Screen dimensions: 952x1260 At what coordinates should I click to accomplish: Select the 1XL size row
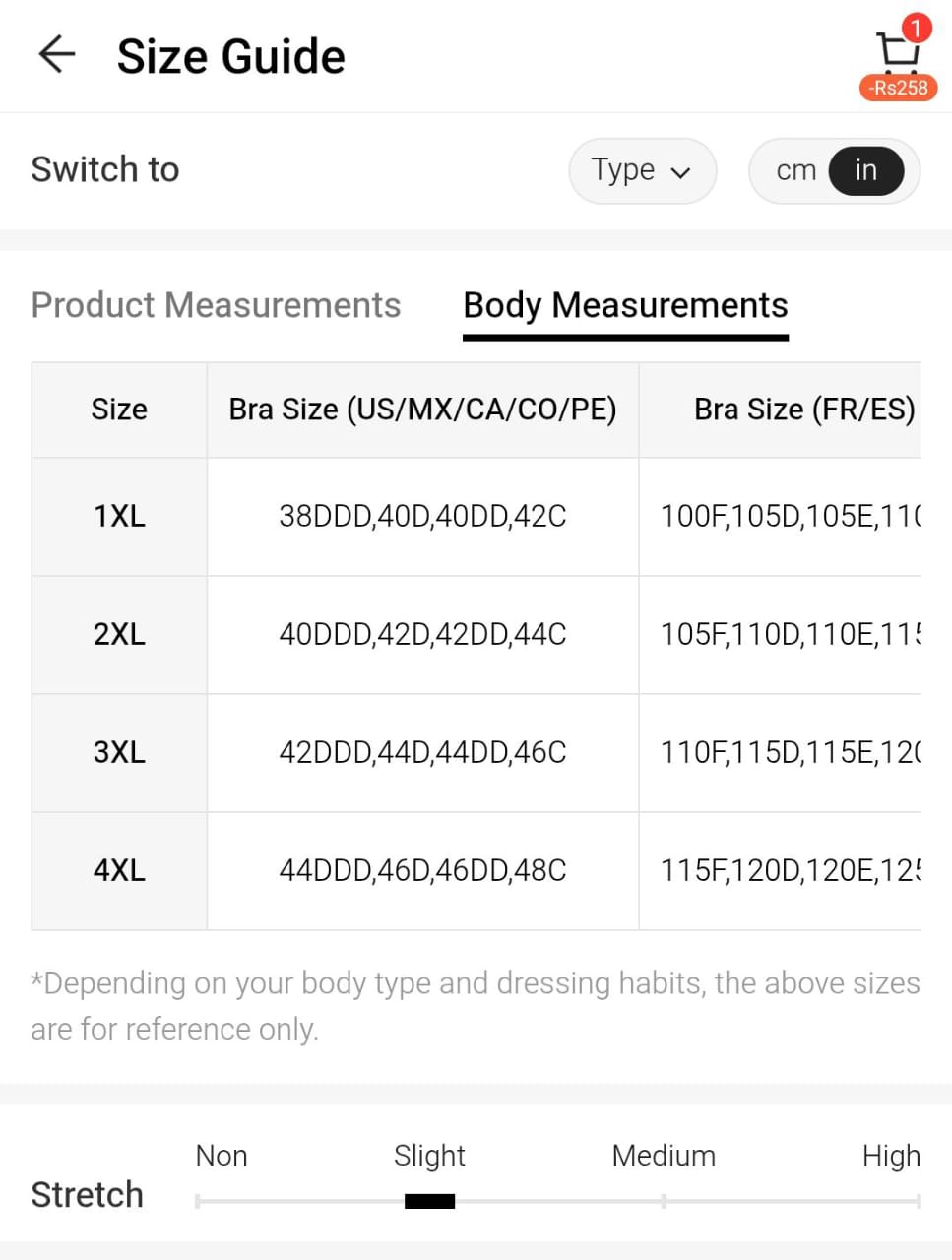point(119,516)
